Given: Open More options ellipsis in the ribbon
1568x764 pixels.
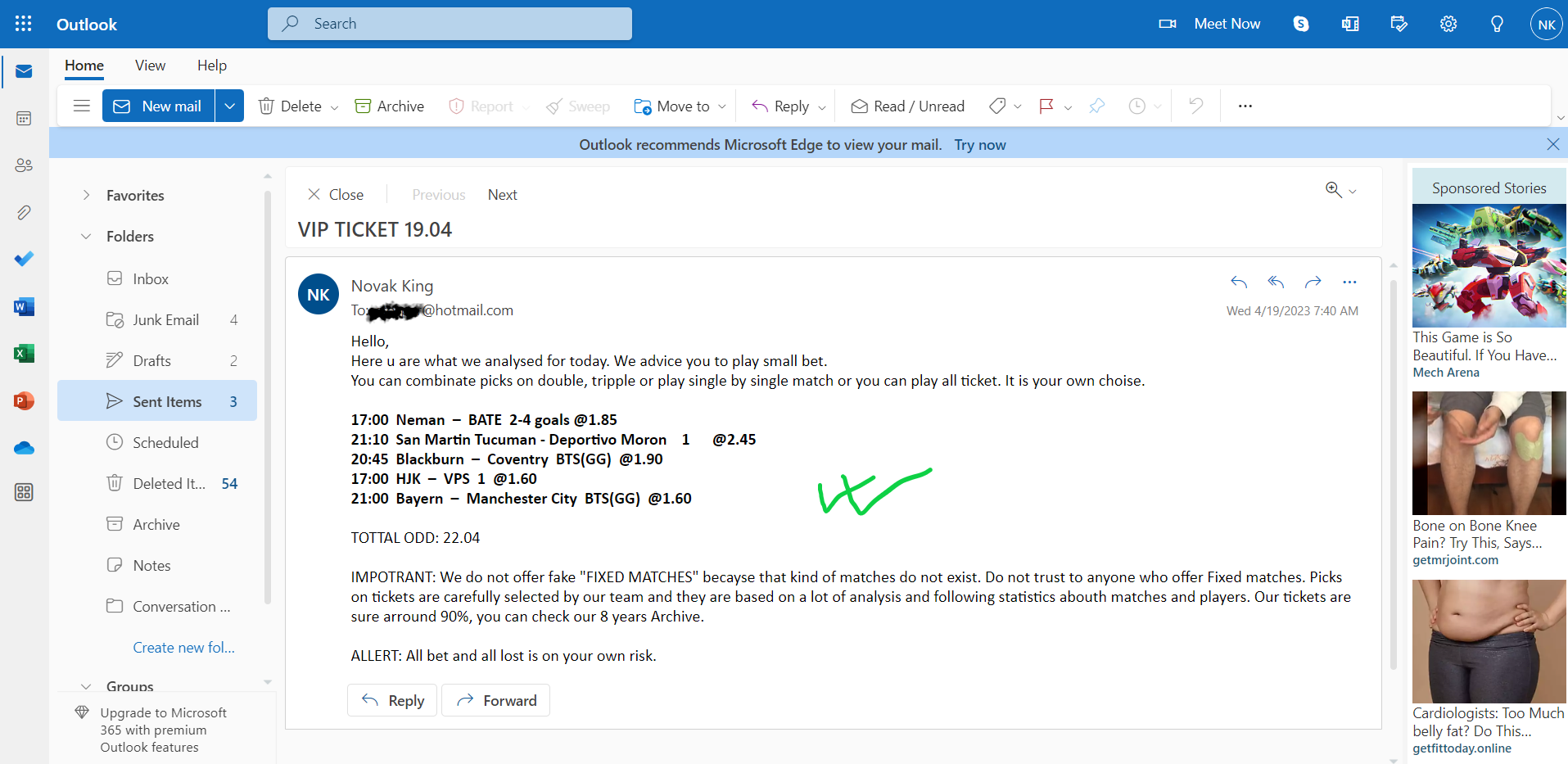Looking at the screenshot, I should click(1245, 106).
